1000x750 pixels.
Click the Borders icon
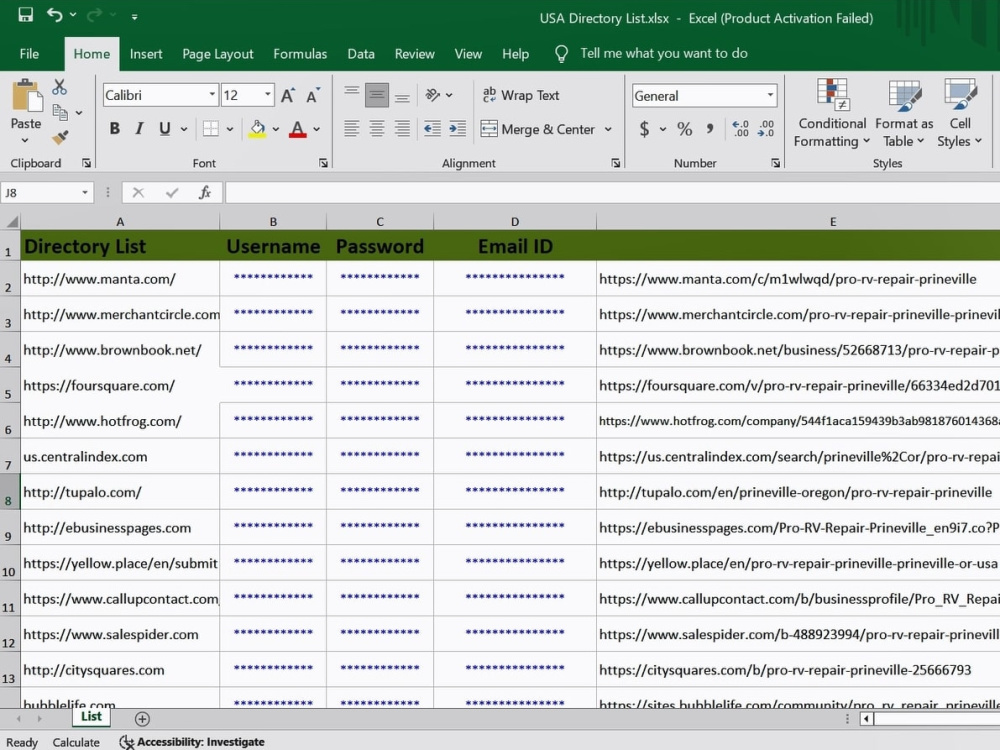[x=210, y=129]
